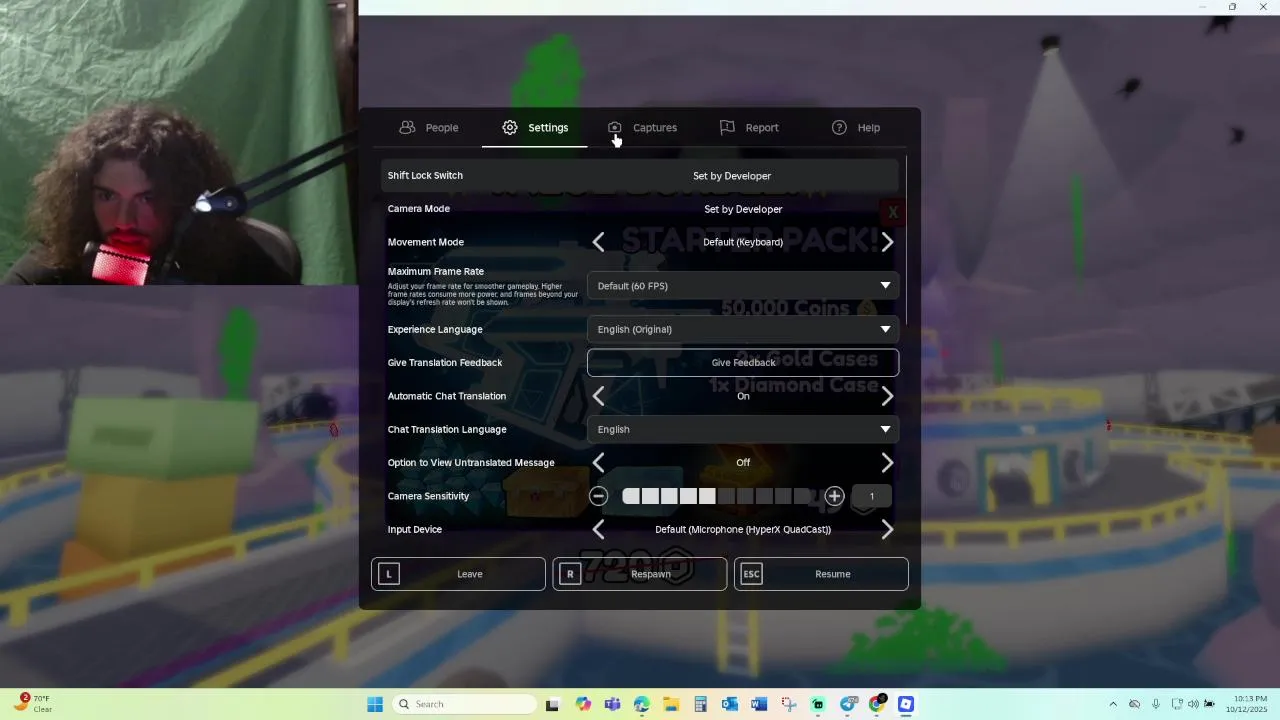The image size is (1280, 720).
Task: Open Microsoft Teams from taskbar
Action: click(x=612, y=704)
